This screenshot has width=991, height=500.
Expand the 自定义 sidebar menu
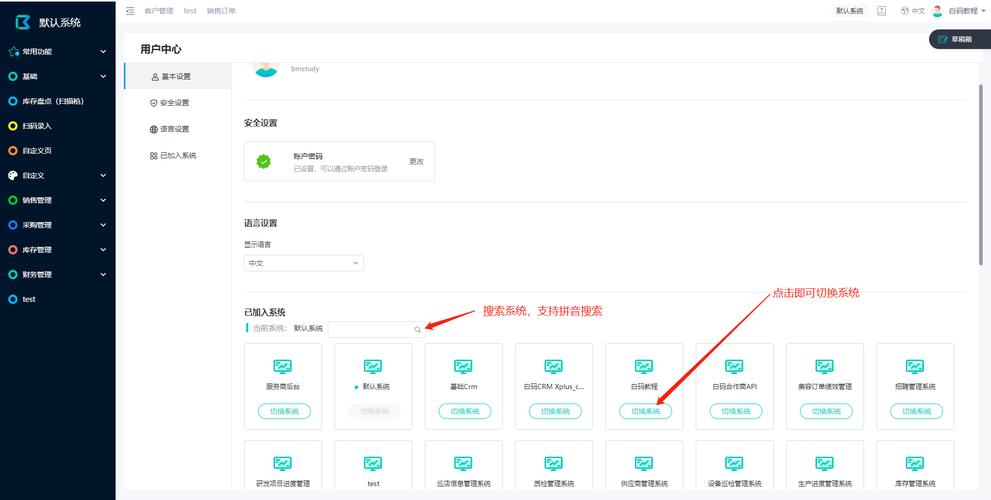[x=58, y=176]
